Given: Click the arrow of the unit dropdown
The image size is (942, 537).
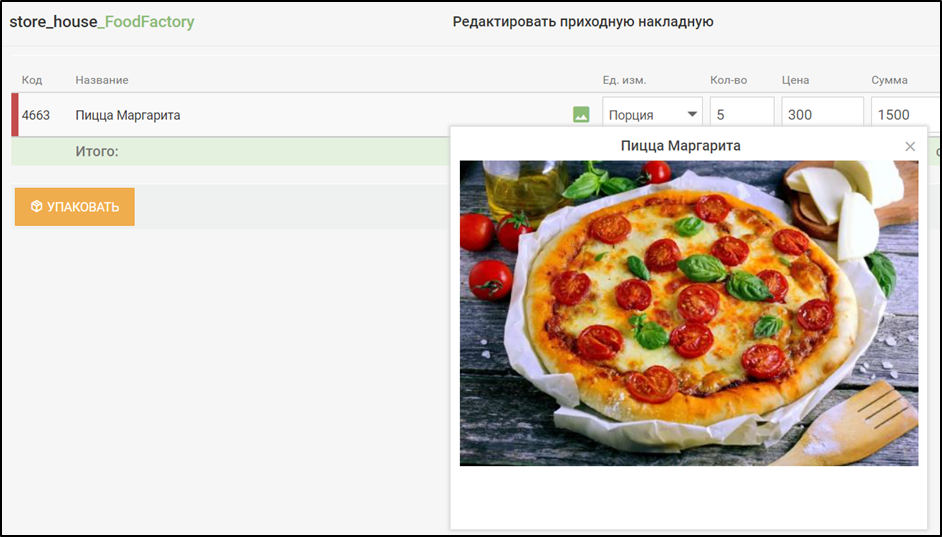Looking at the screenshot, I should coord(691,115).
